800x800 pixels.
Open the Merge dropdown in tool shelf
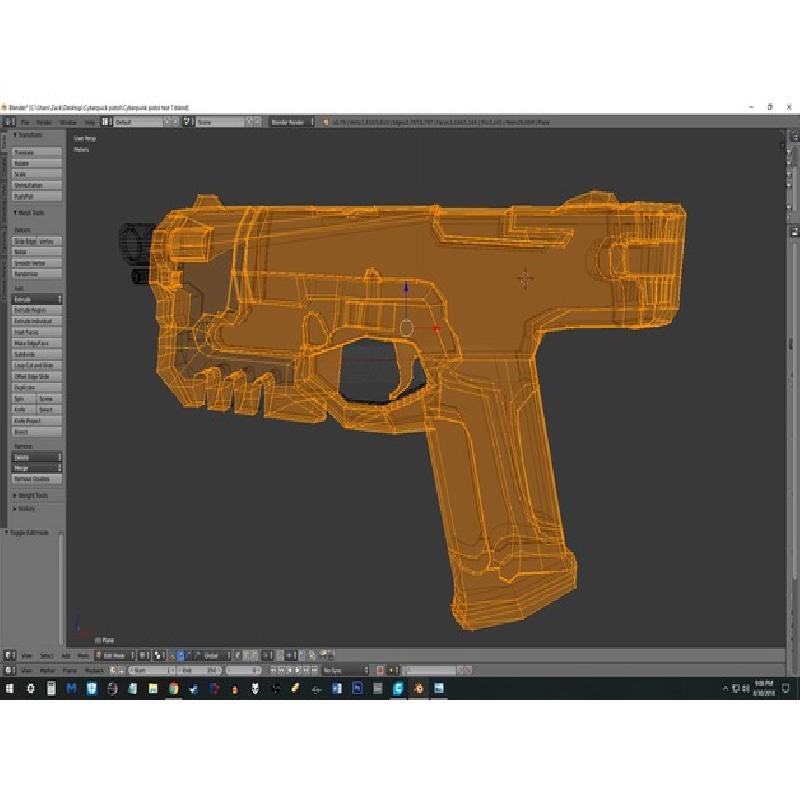click(x=37, y=468)
